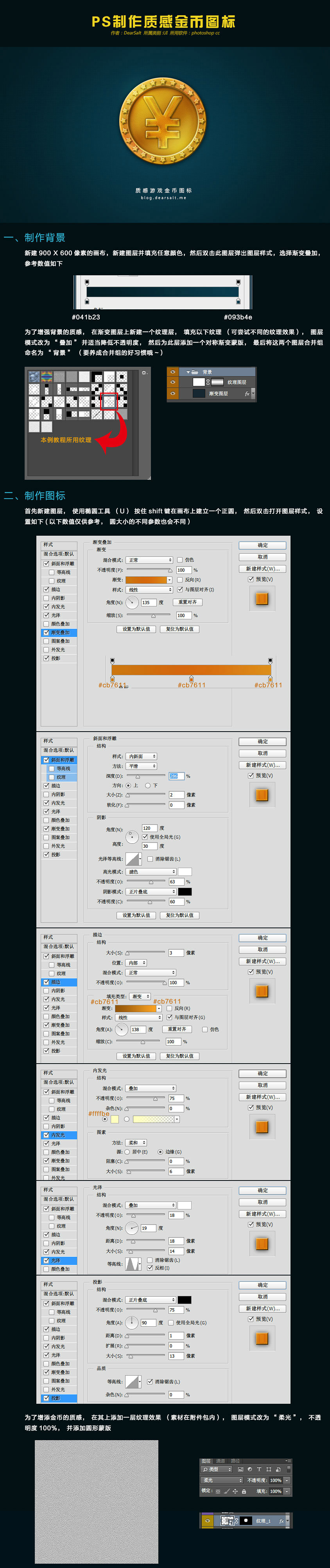Hide the 背景 group with eye icon

coord(173,371)
